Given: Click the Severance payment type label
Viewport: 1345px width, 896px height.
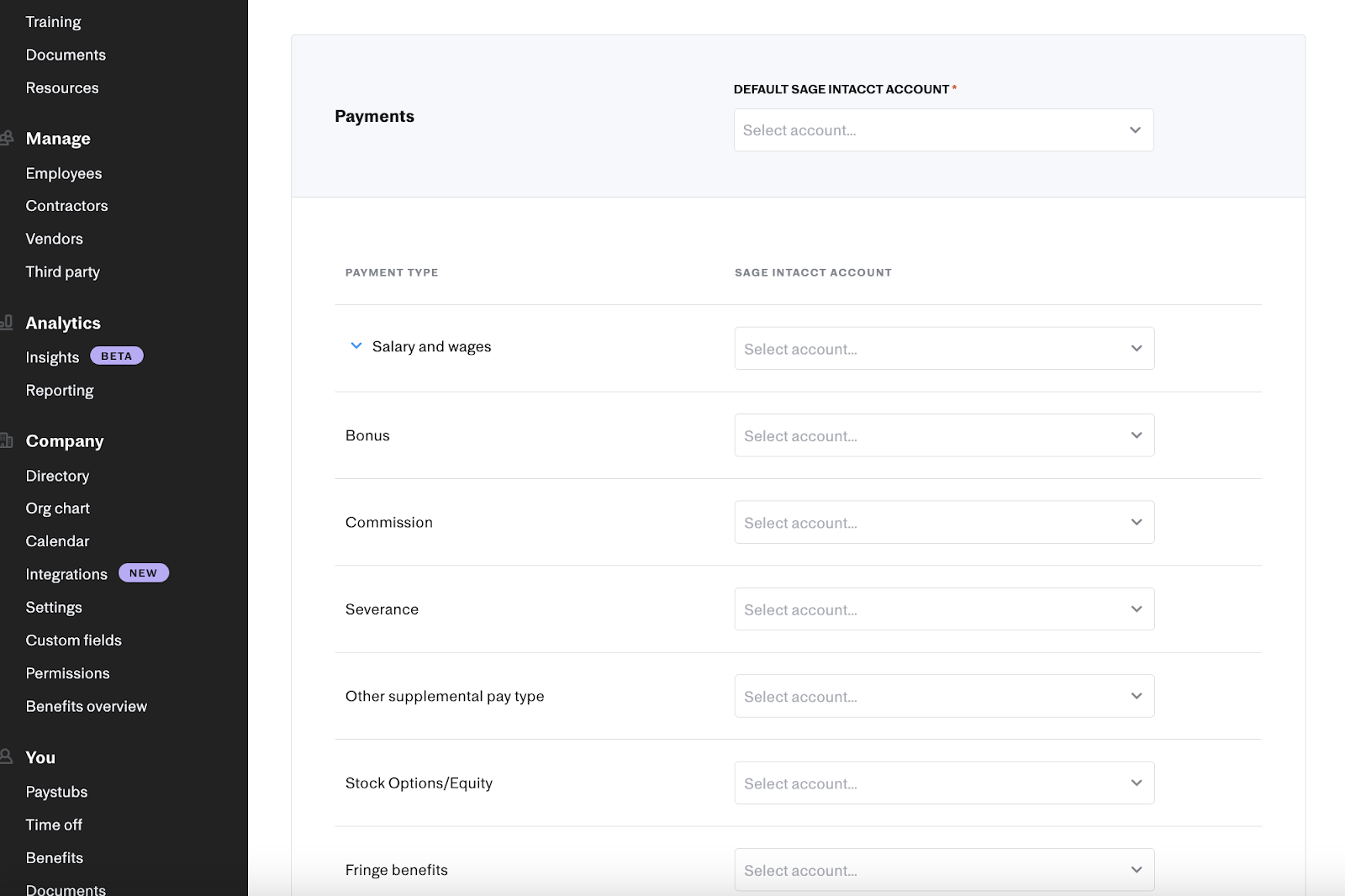Looking at the screenshot, I should coord(382,609).
